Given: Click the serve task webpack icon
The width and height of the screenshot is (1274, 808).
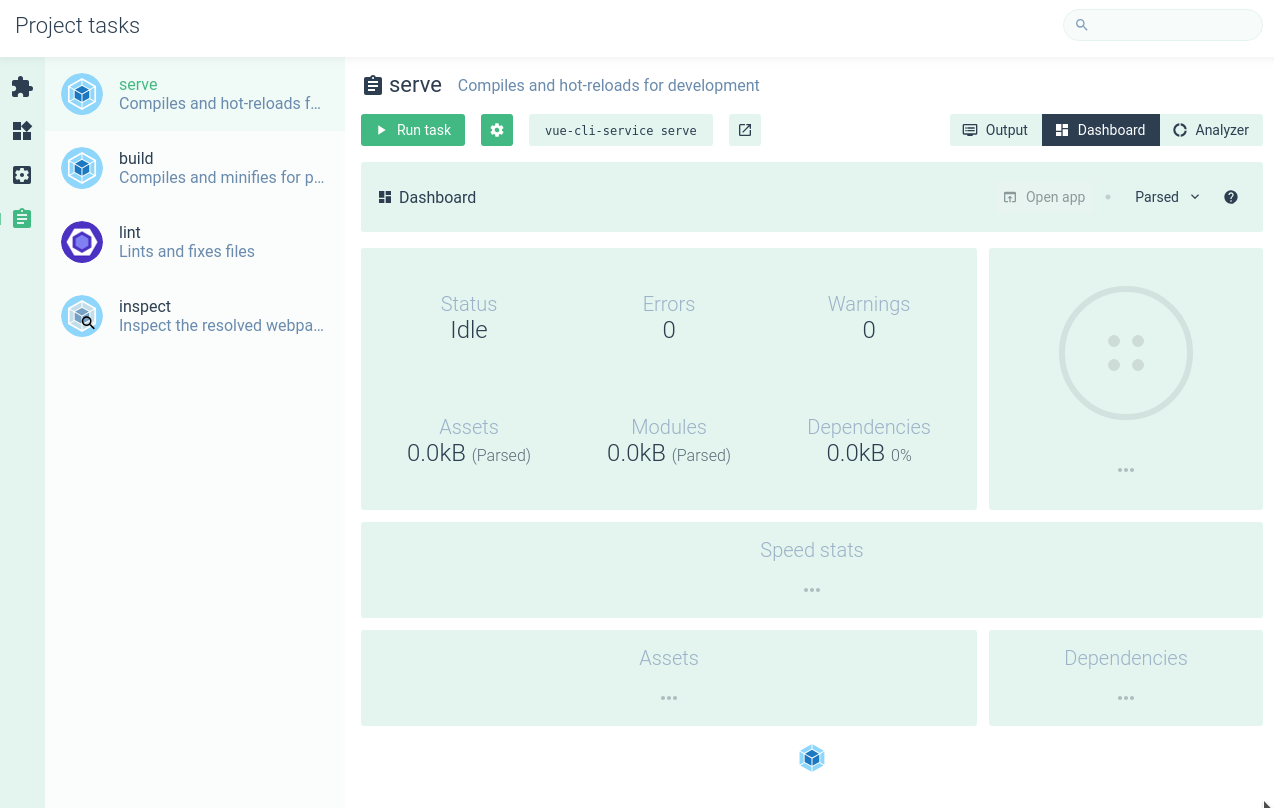Looking at the screenshot, I should pos(82,94).
